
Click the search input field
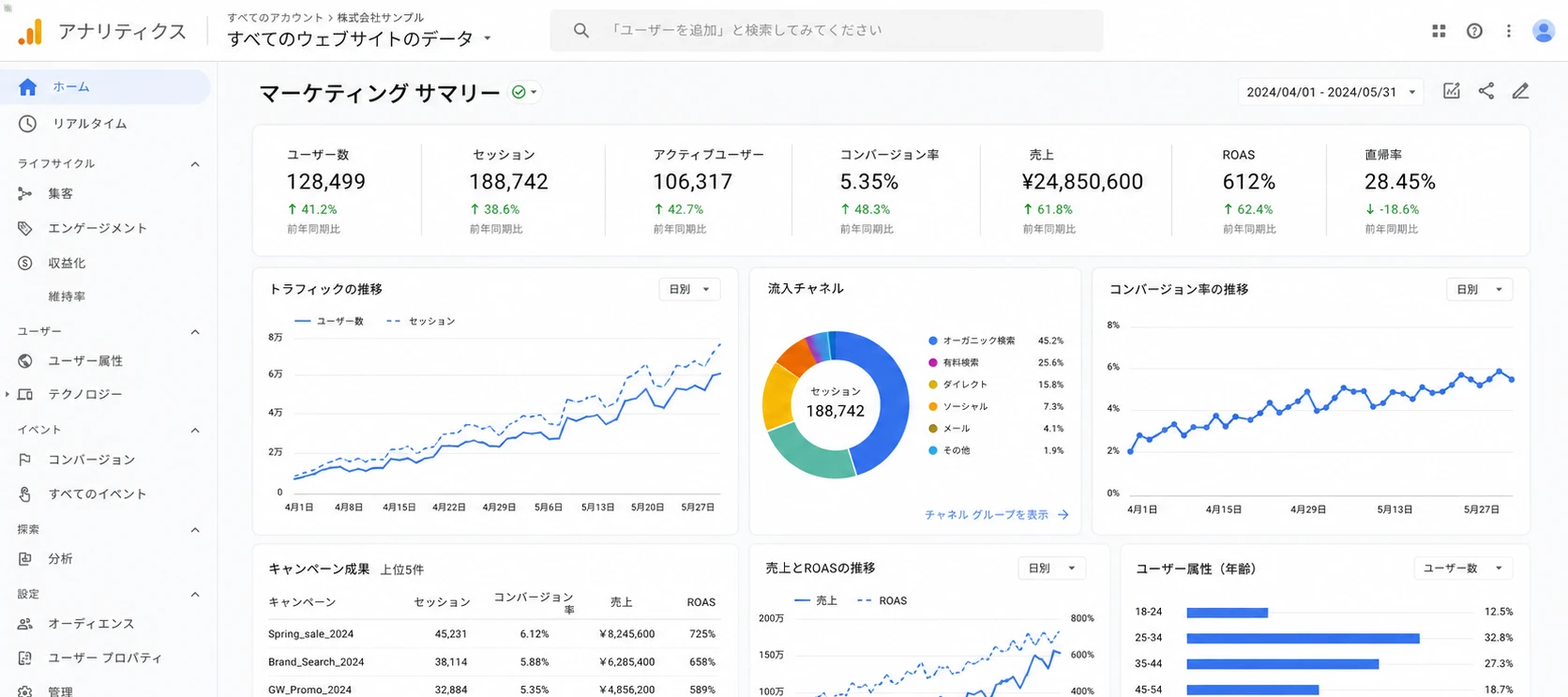click(826, 31)
